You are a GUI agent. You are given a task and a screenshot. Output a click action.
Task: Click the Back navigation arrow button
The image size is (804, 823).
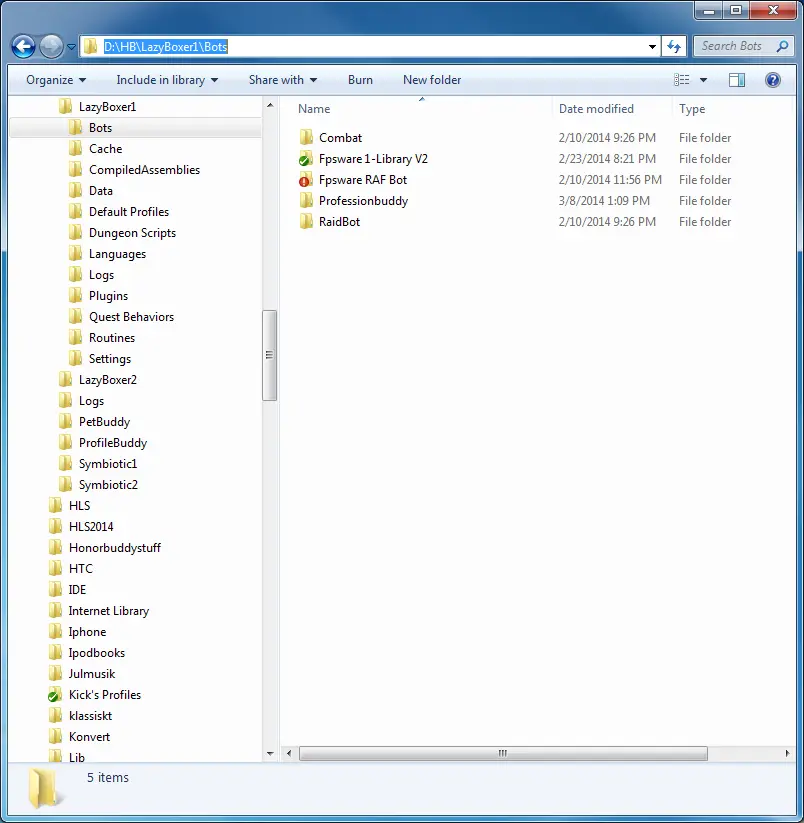[x=23, y=46]
